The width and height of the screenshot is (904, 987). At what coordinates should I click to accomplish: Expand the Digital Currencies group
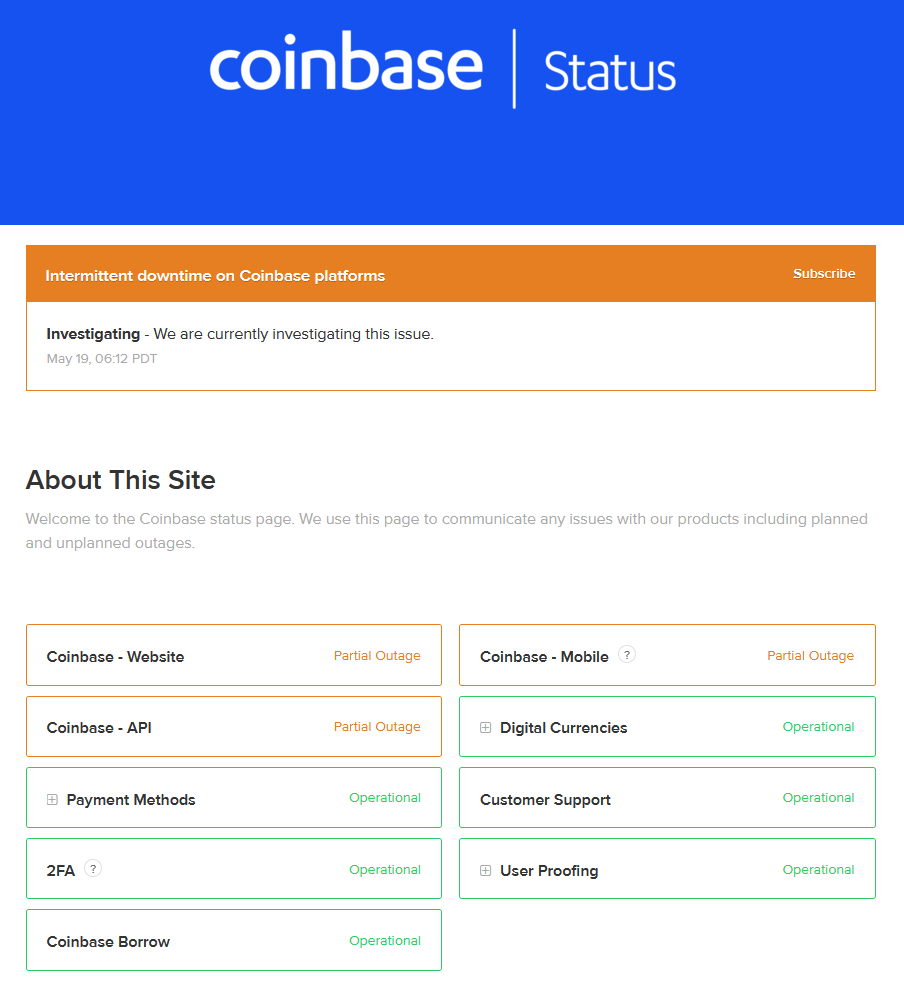coord(486,728)
